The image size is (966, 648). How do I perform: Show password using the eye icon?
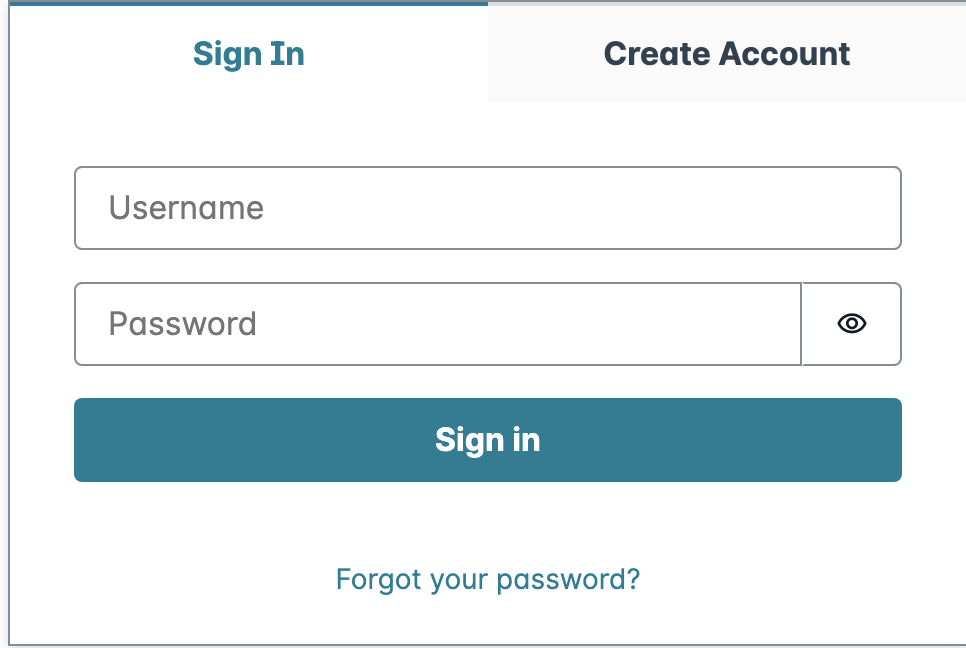pyautogui.click(x=851, y=324)
